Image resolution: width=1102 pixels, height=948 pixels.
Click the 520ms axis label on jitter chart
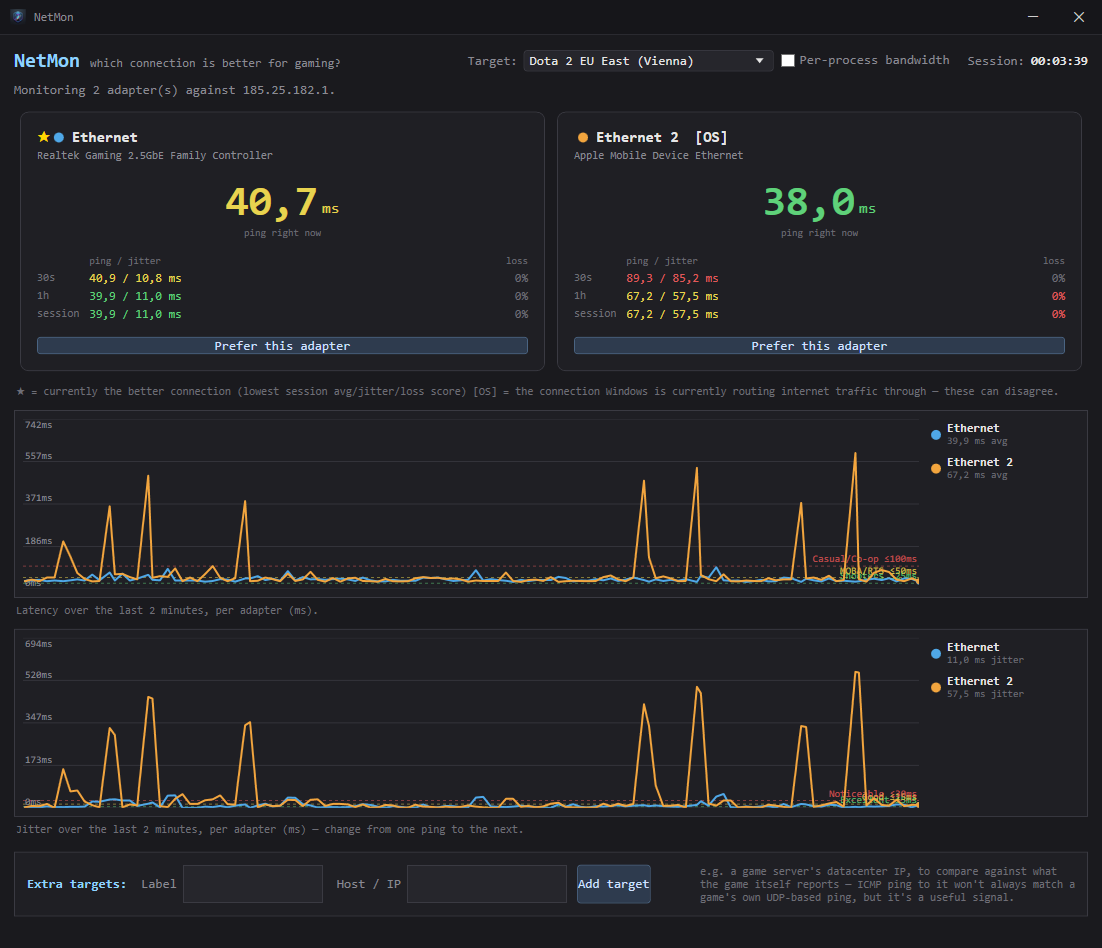click(x=39, y=675)
